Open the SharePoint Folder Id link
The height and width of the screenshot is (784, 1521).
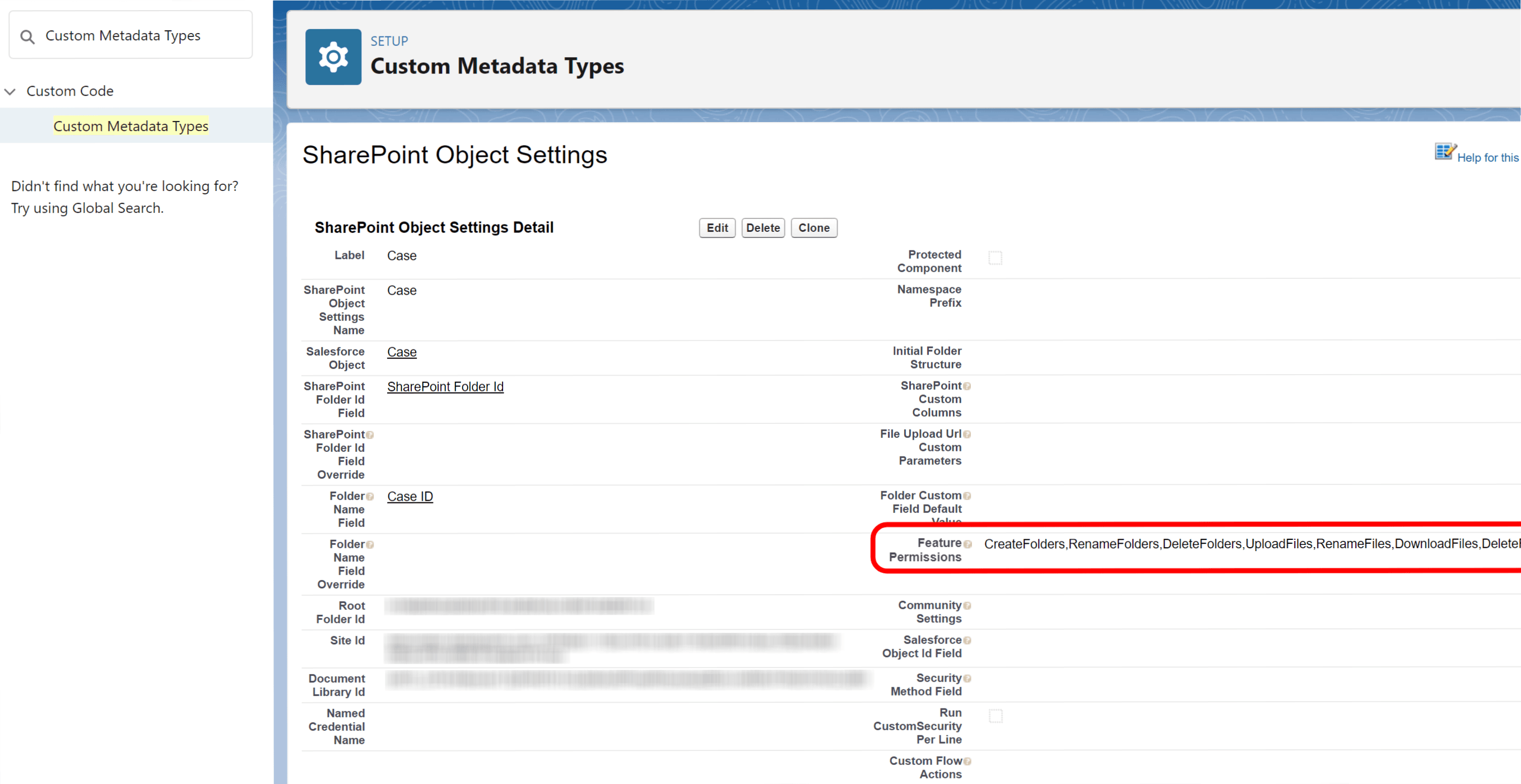coord(445,387)
